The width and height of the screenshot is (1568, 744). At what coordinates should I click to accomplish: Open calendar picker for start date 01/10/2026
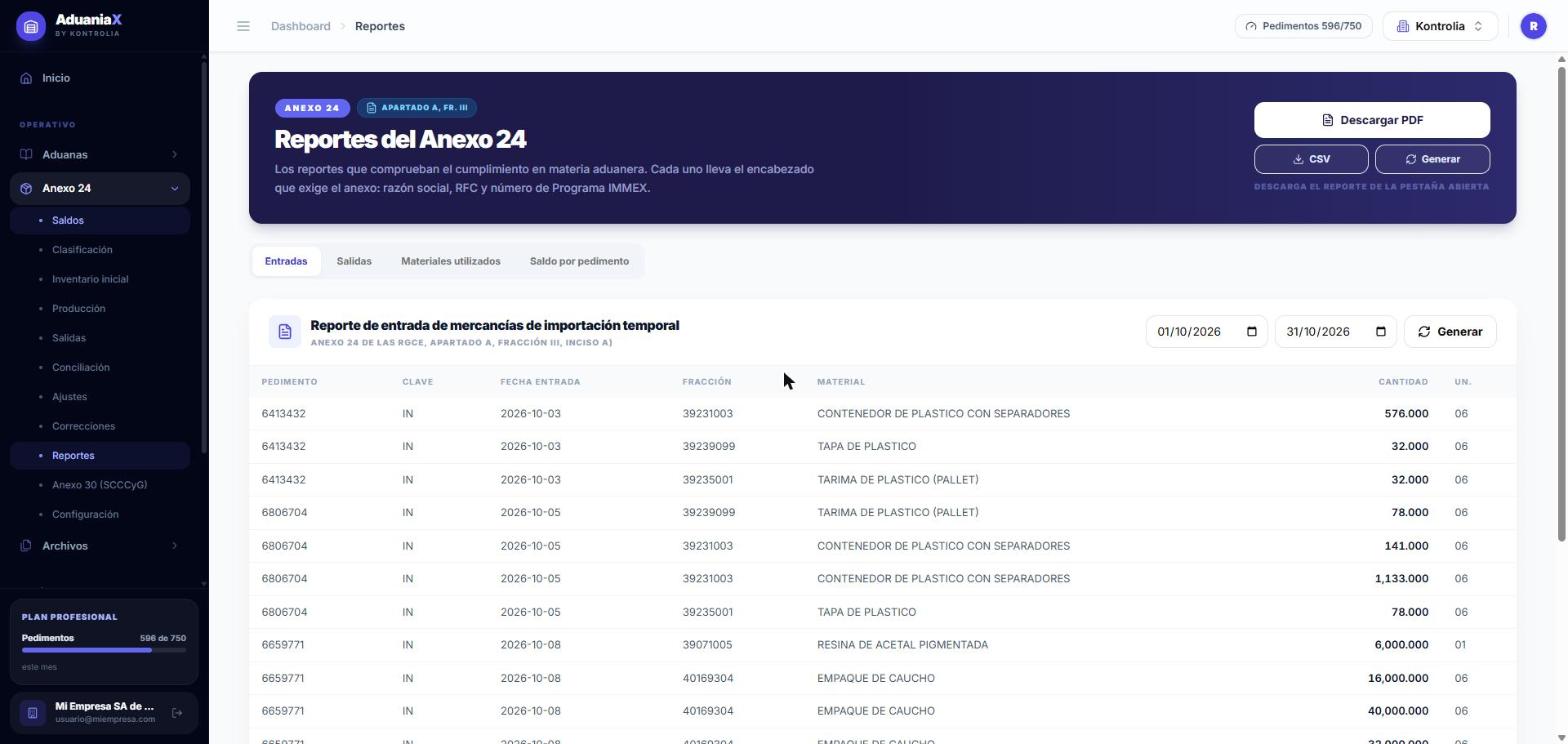click(1251, 332)
